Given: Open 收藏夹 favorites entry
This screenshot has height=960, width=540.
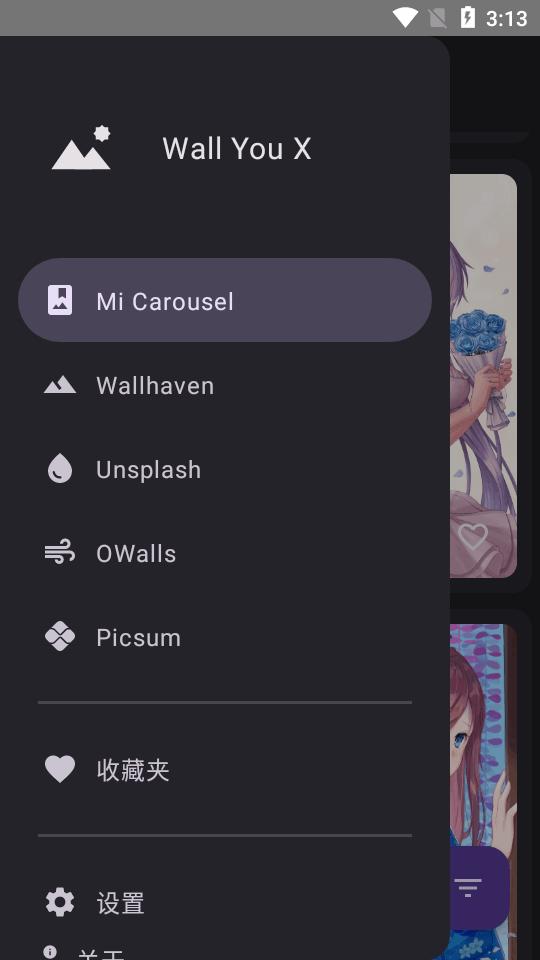Looking at the screenshot, I should tap(225, 770).
